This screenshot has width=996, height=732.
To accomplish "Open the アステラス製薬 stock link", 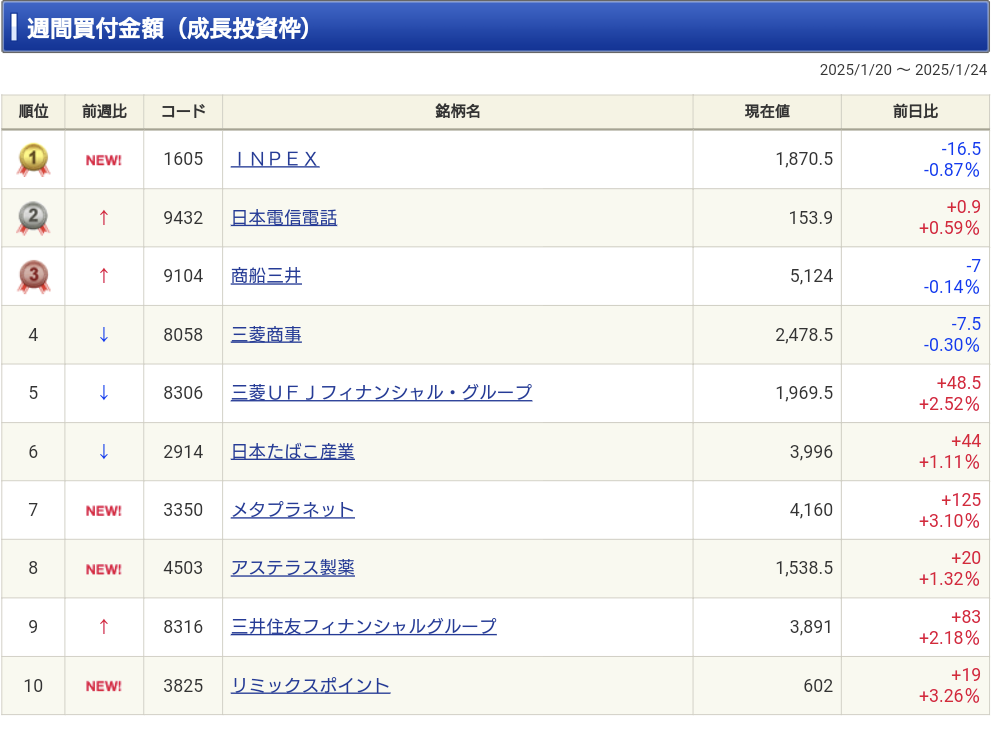I will pyautogui.click(x=293, y=567).
